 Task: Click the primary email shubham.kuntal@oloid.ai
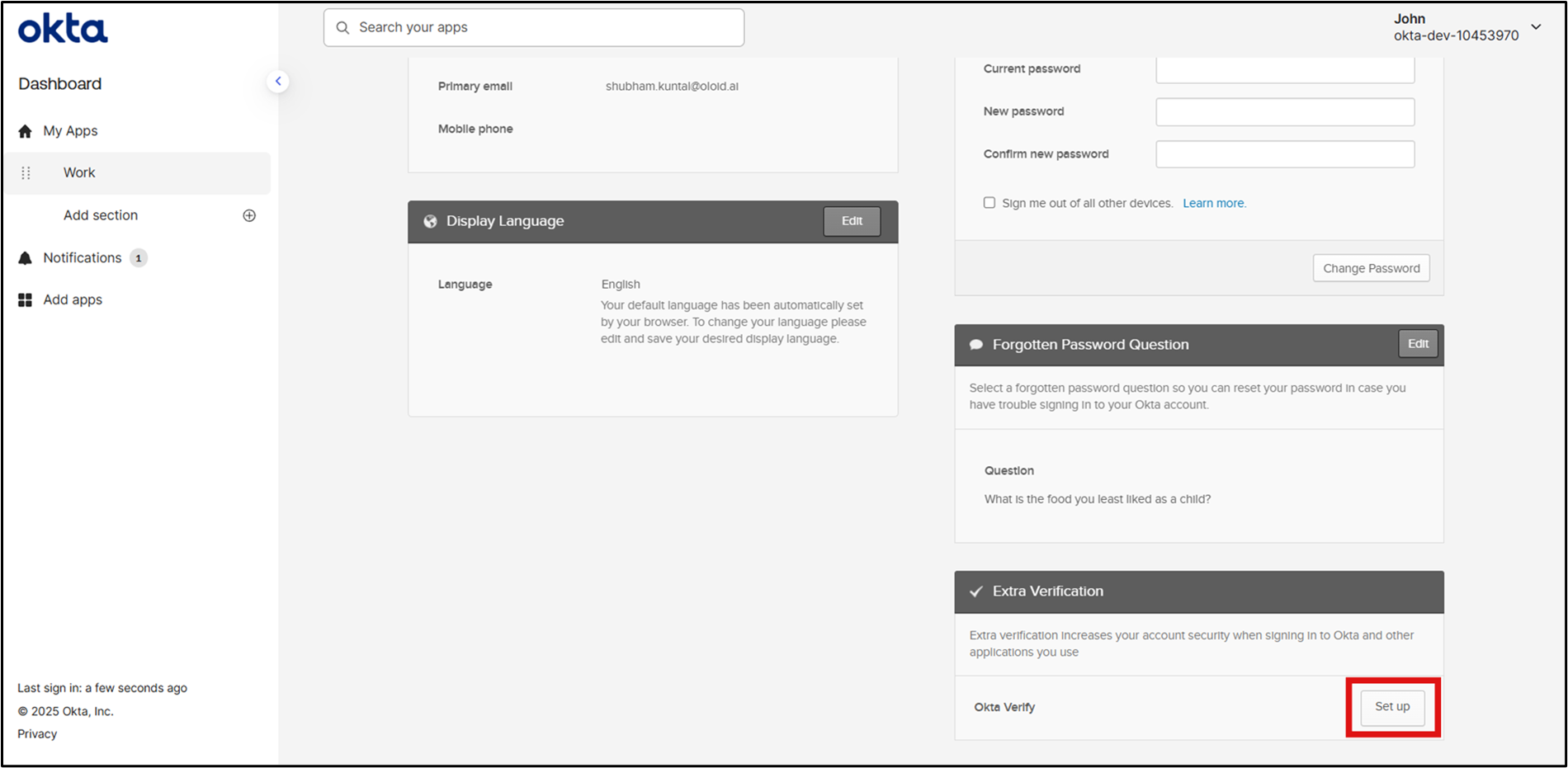coord(672,86)
